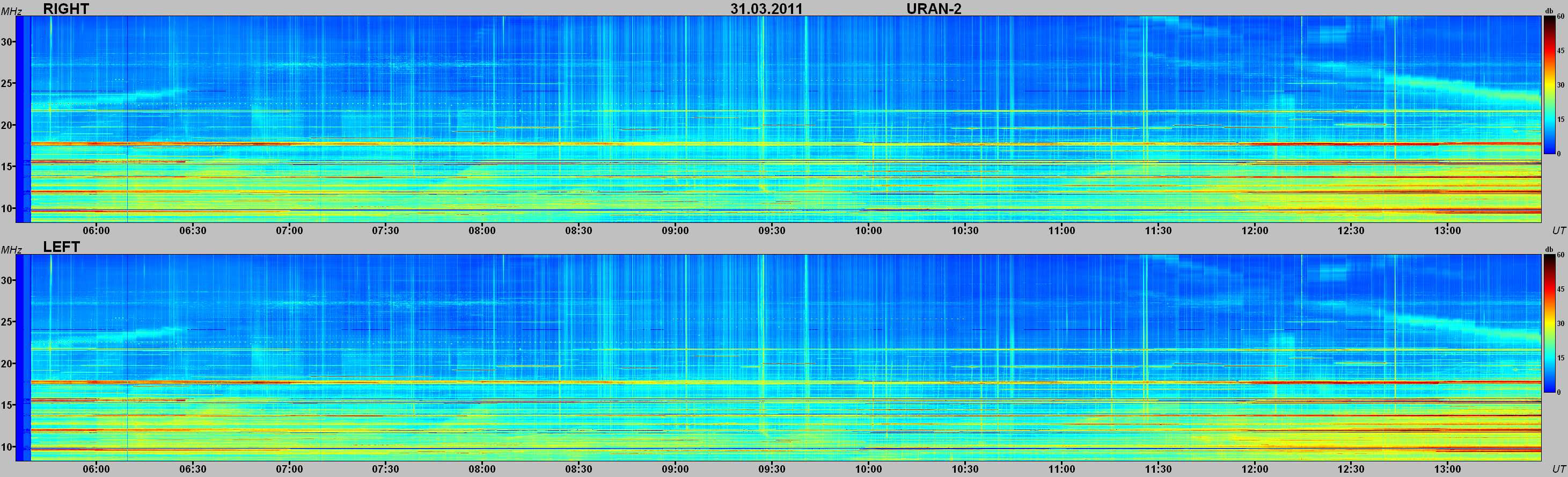Viewport: 1568px width, 477px height.
Task: Click 07:30 time tick under RIGHT panel
Action: (x=385, y=230)
